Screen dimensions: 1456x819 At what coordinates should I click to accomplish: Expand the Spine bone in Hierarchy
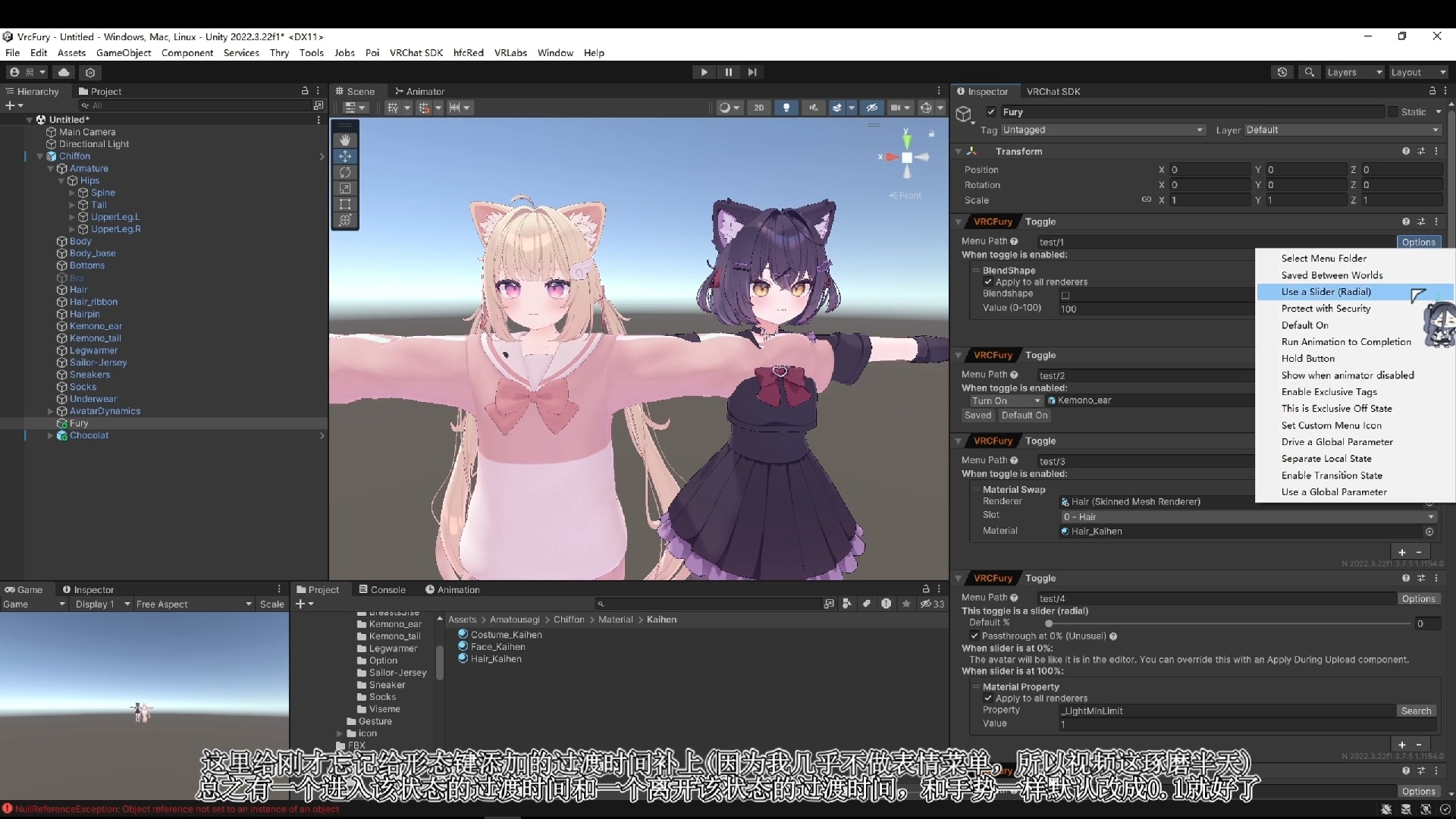pyautogui.click(x=72, y=193)
